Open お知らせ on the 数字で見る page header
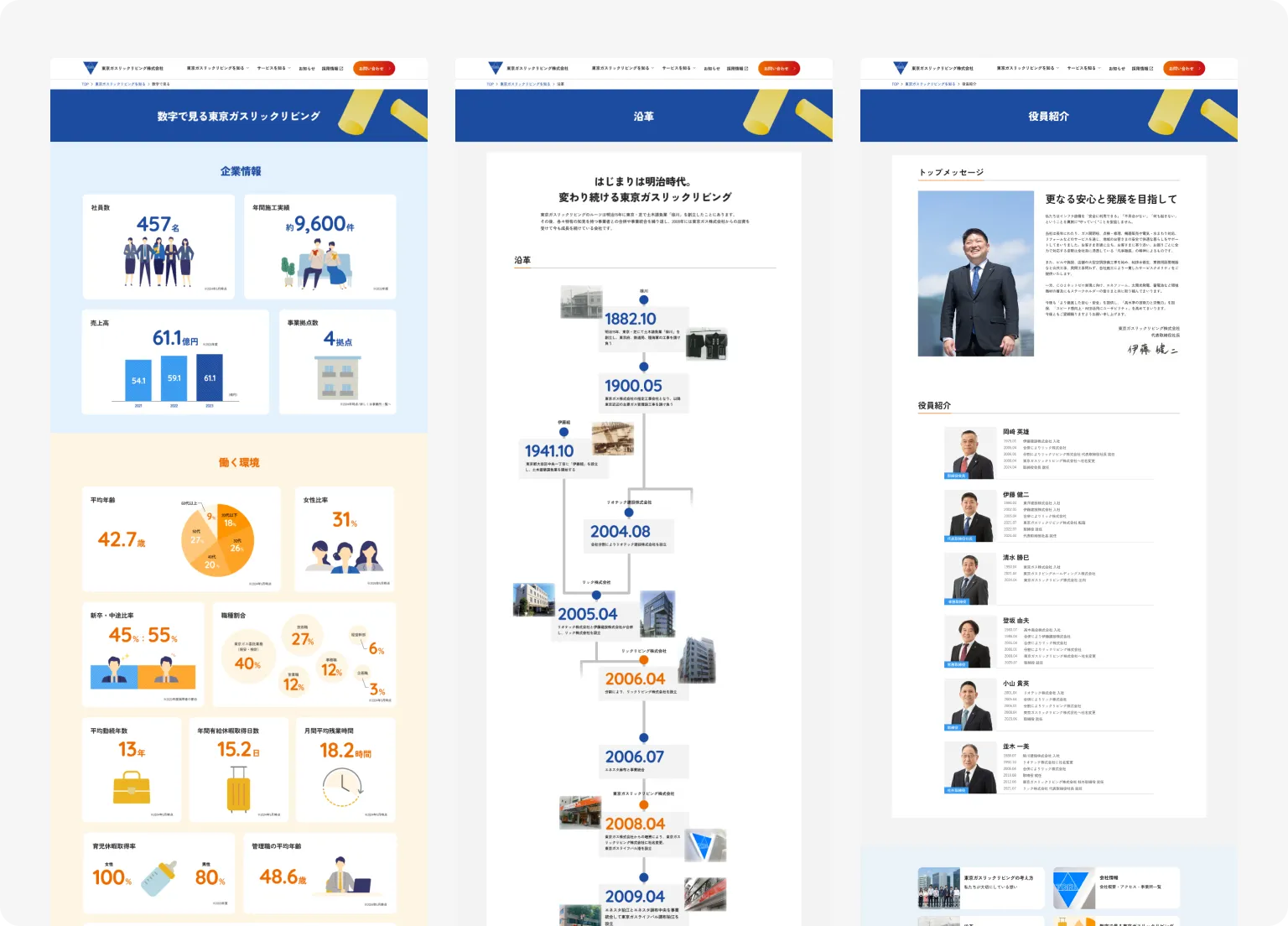1288x926 pixels. tap(307, 69)
